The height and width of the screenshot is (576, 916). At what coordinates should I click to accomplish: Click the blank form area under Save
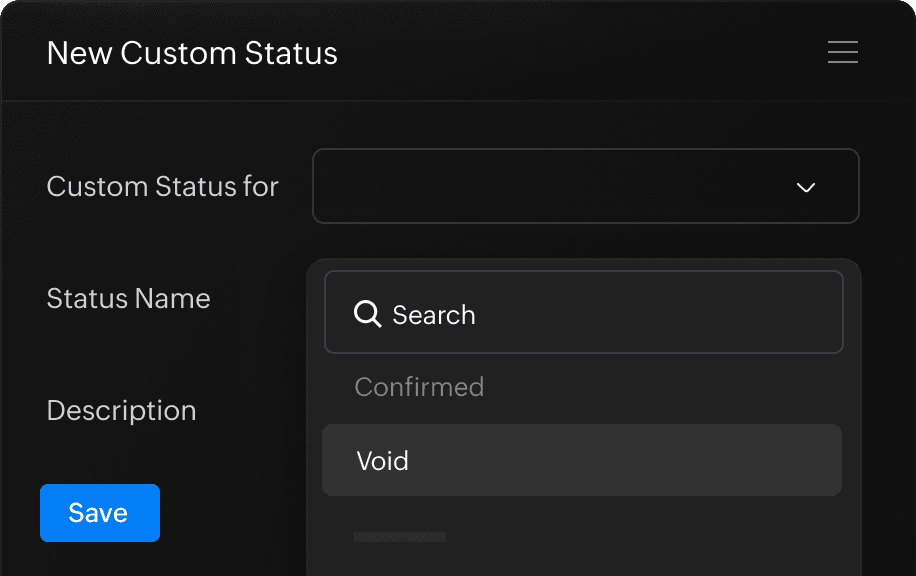coord(150,560)
